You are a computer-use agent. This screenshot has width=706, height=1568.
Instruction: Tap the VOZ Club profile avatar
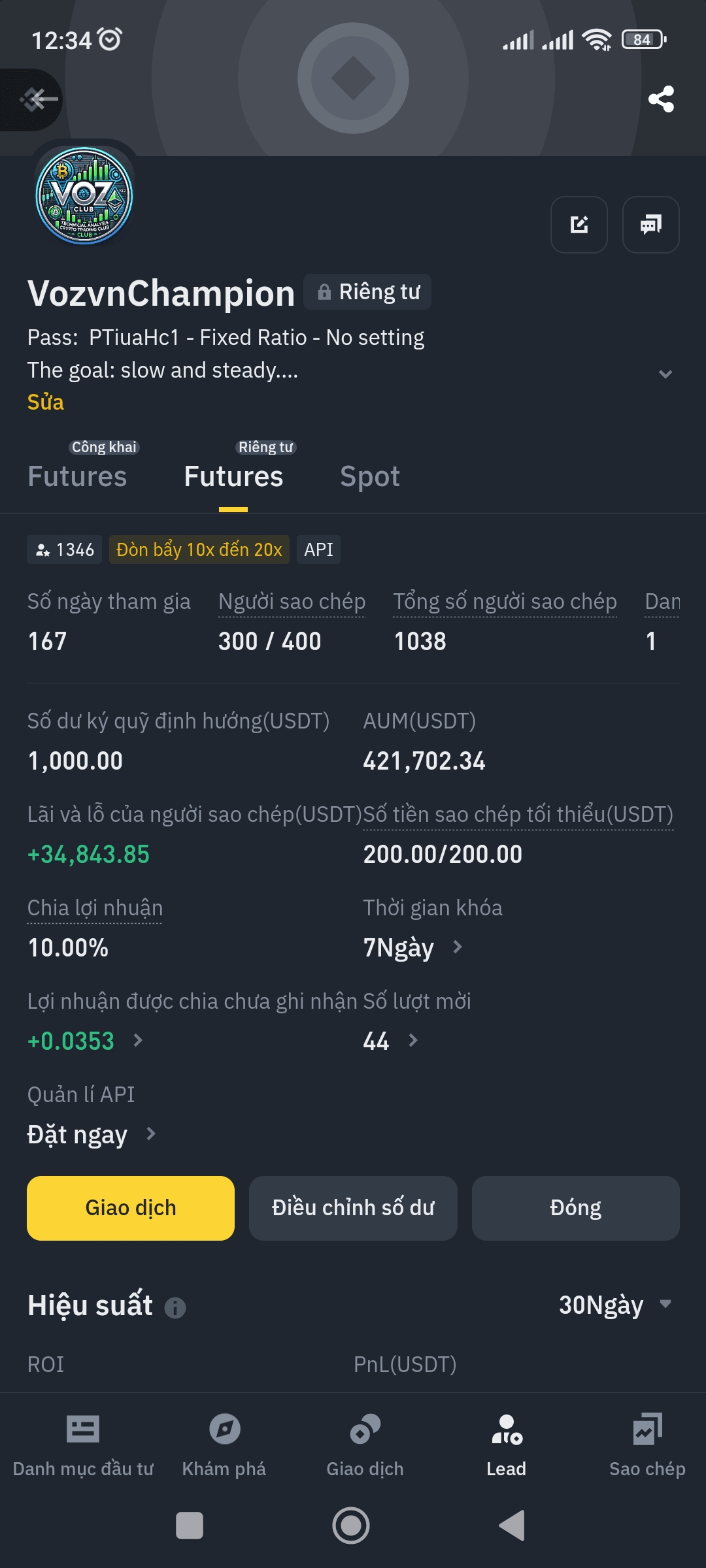tap(84, 195)
